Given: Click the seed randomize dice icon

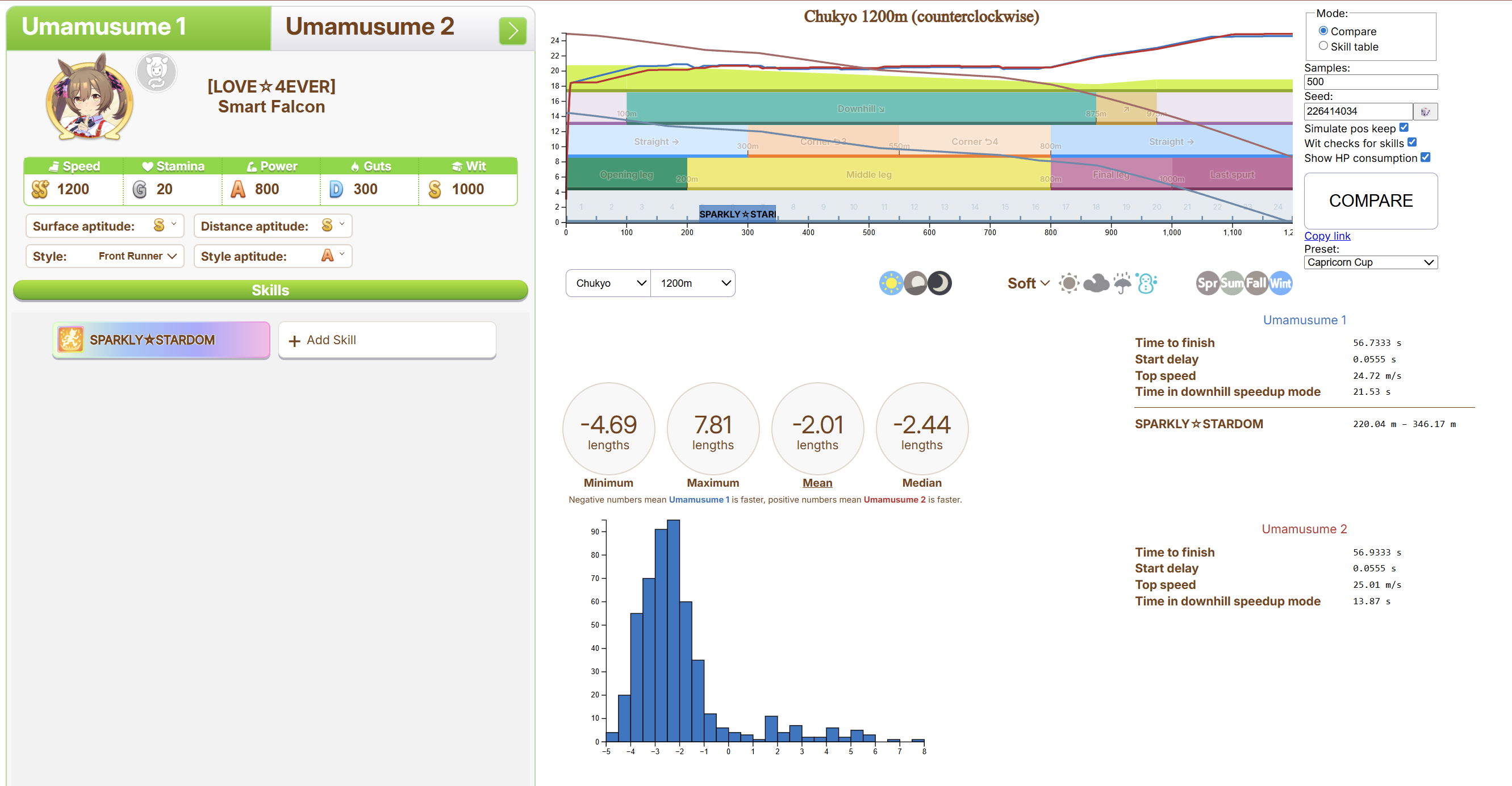Looking at the screenshot, I should [1425, 111].
